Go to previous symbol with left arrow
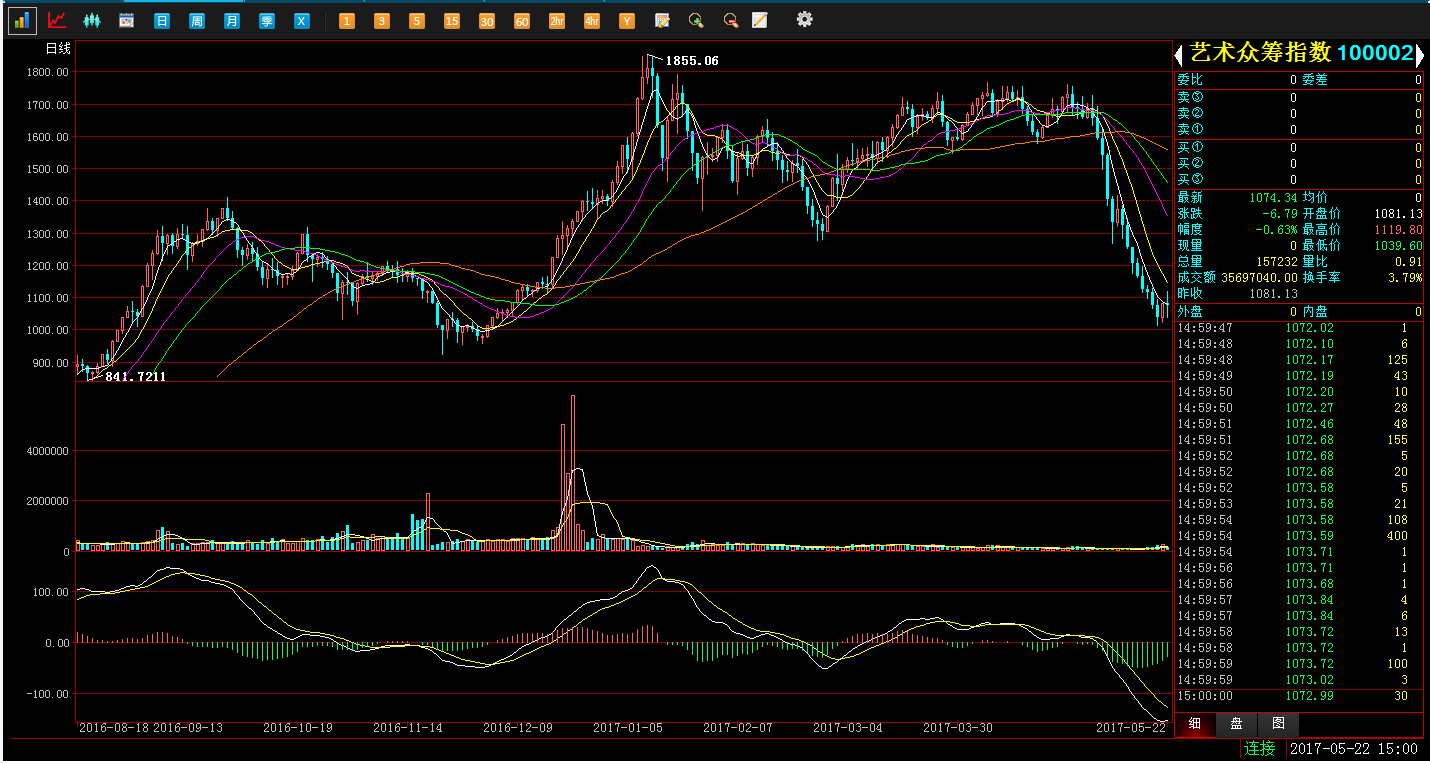The image size is (1430, 763). pos(1180,55)
